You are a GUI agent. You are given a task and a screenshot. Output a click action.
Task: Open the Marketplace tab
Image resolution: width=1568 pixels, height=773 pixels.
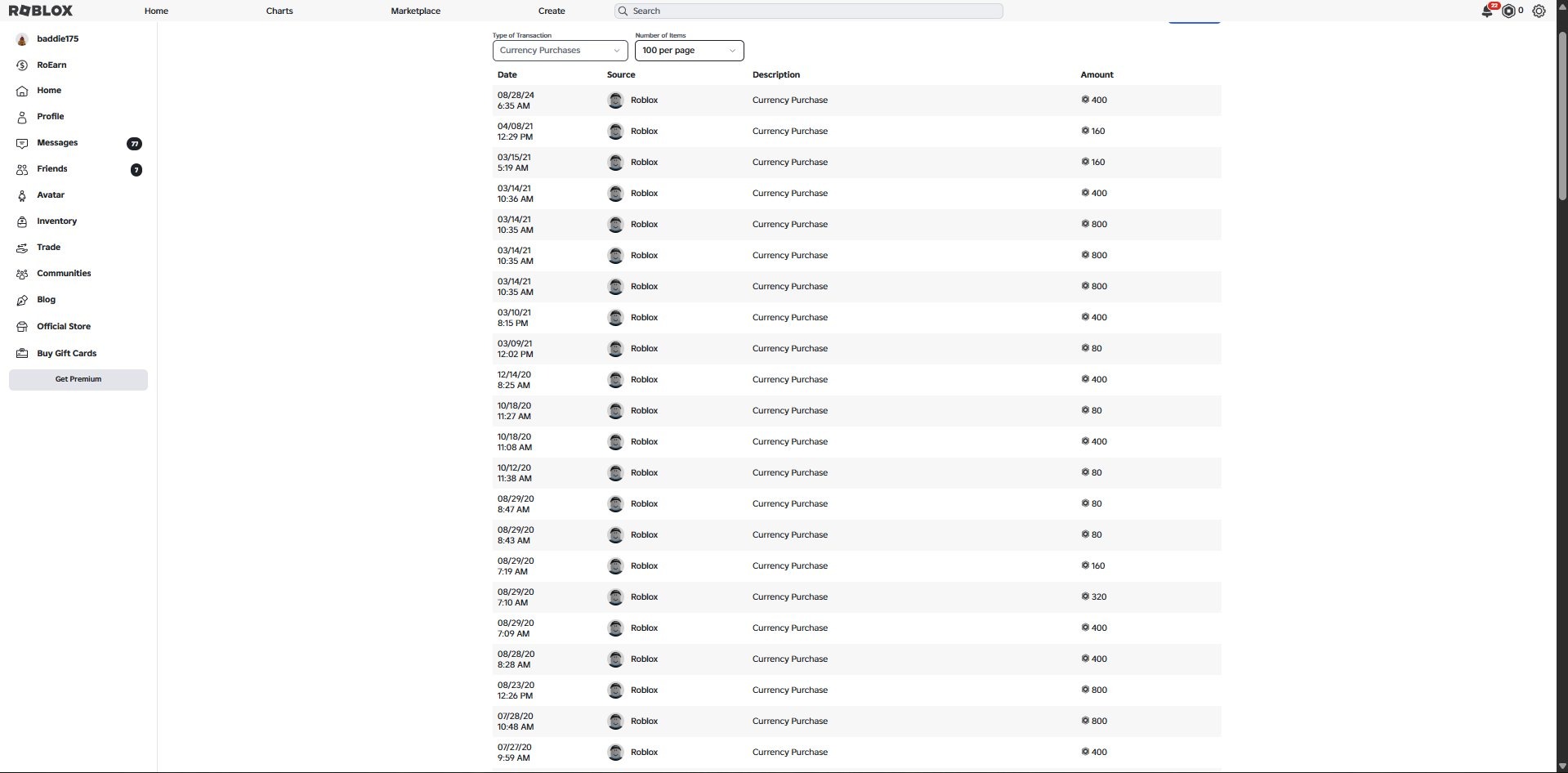coord(415,11)
